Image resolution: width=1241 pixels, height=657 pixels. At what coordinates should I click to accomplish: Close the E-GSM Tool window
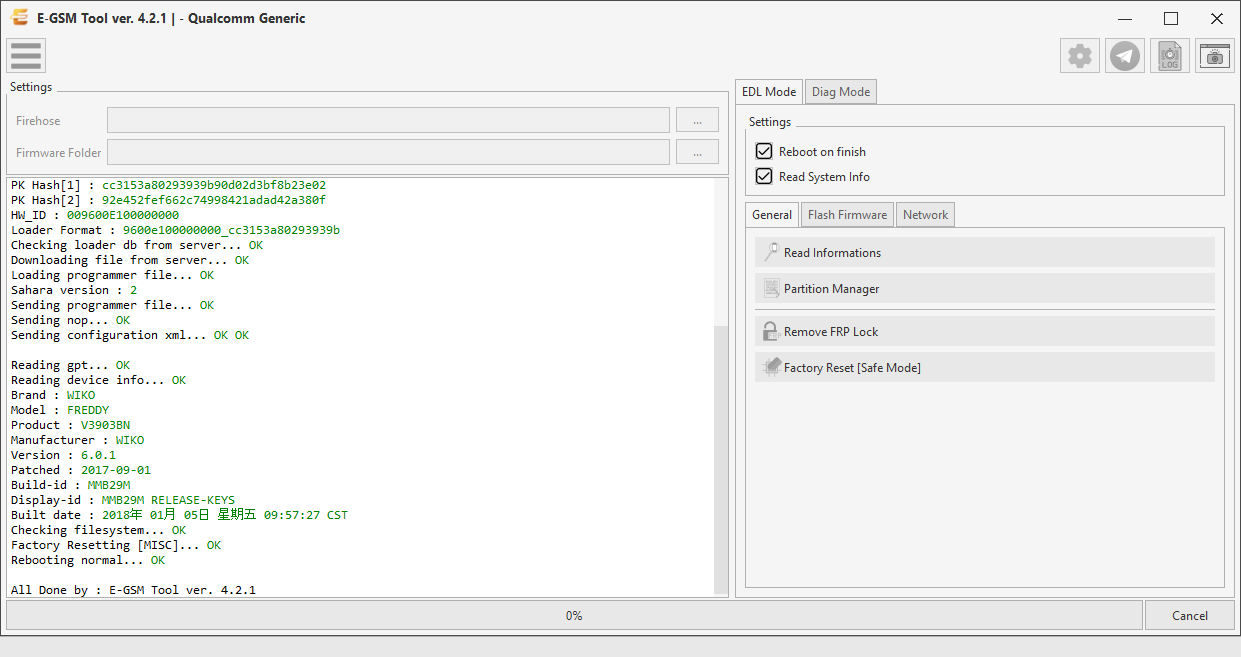(1217, 18)
